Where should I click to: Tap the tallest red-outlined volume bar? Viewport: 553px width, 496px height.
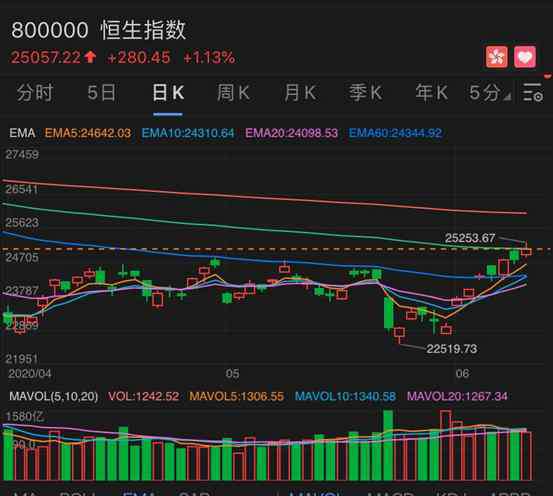point(445,445)
